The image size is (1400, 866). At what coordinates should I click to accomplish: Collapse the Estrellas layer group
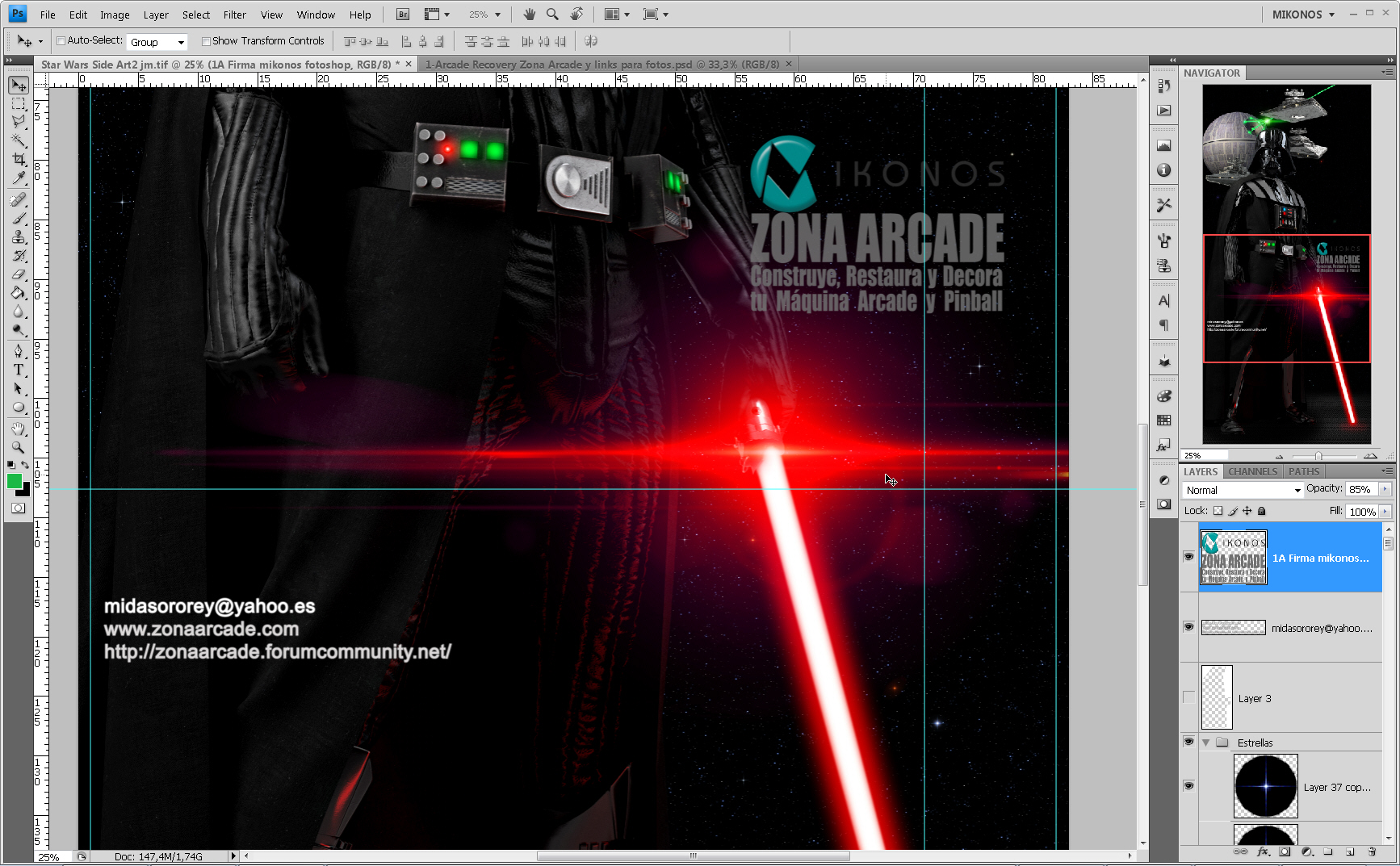1206,743
